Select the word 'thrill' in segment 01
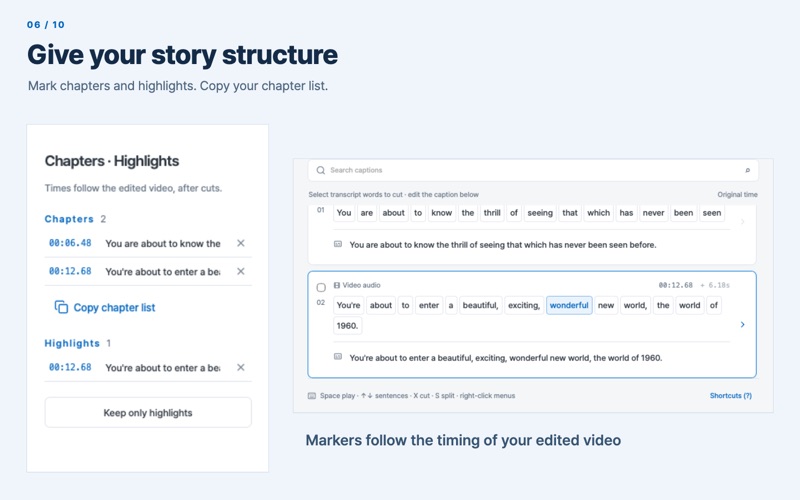Image resolution: width=800 pixels, height=500 pixels. 492,213
